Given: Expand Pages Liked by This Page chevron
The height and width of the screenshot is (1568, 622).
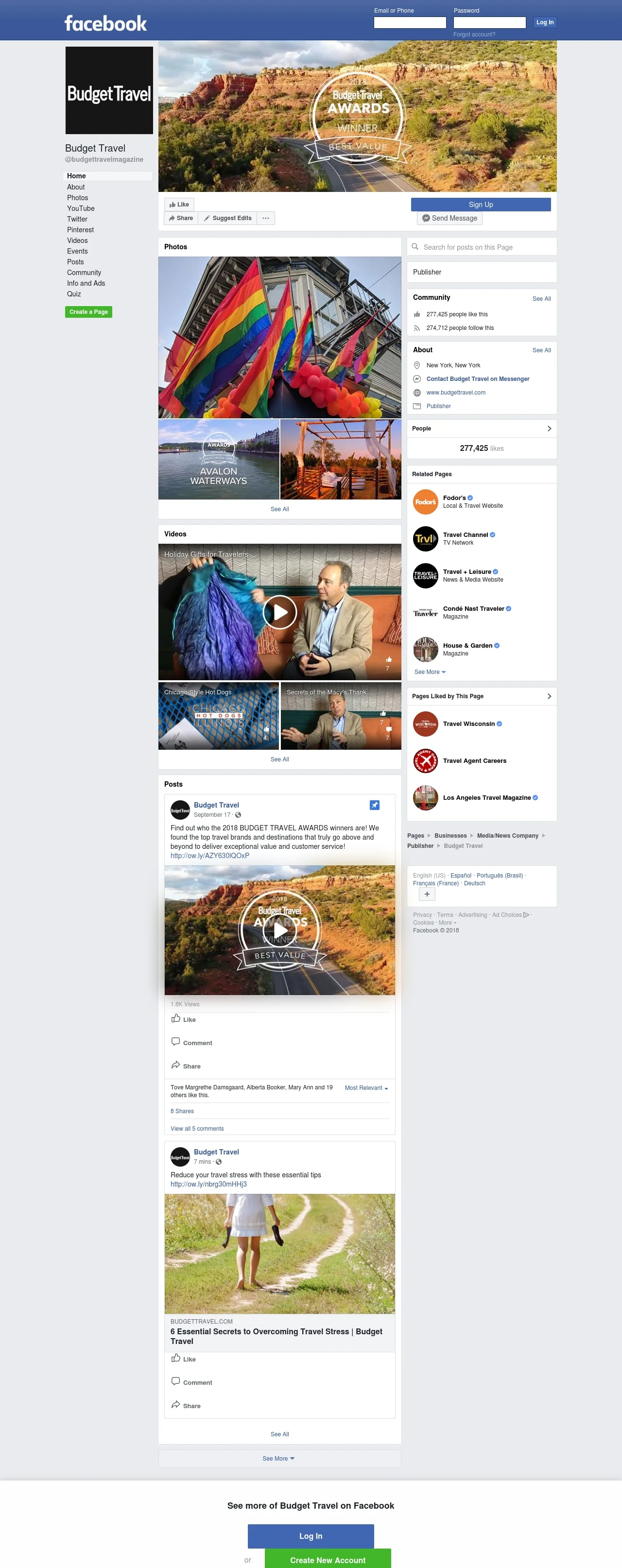Looking at the screenshot, I should click(x=549, y=696).
